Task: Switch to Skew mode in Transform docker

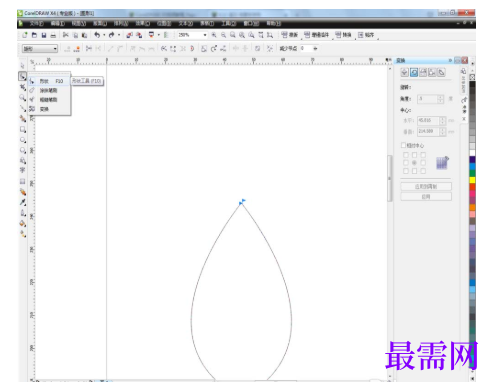Action: [441, 72]
